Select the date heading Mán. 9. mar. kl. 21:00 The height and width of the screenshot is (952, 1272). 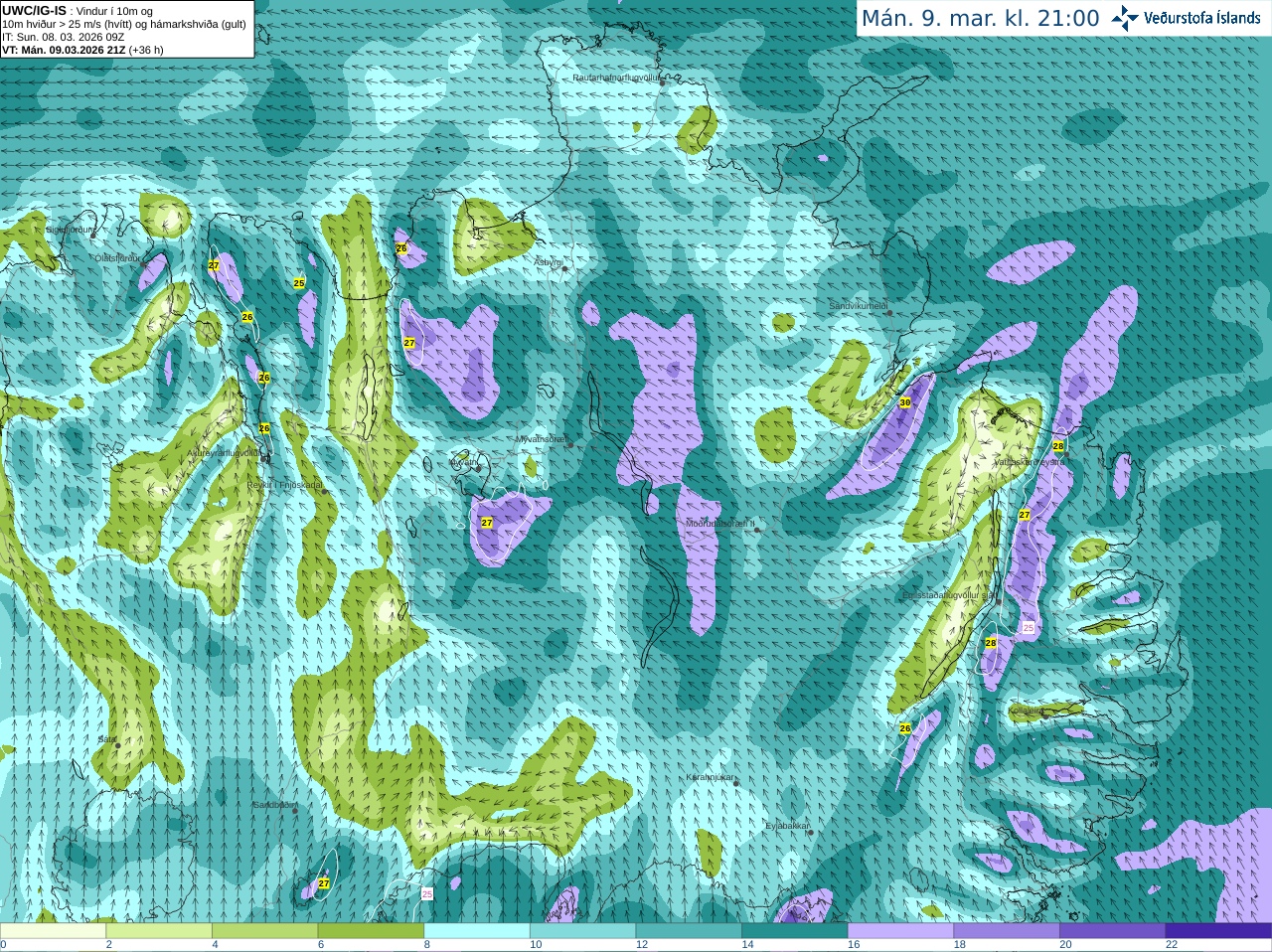pyautogui.click(x=980, y=19)
